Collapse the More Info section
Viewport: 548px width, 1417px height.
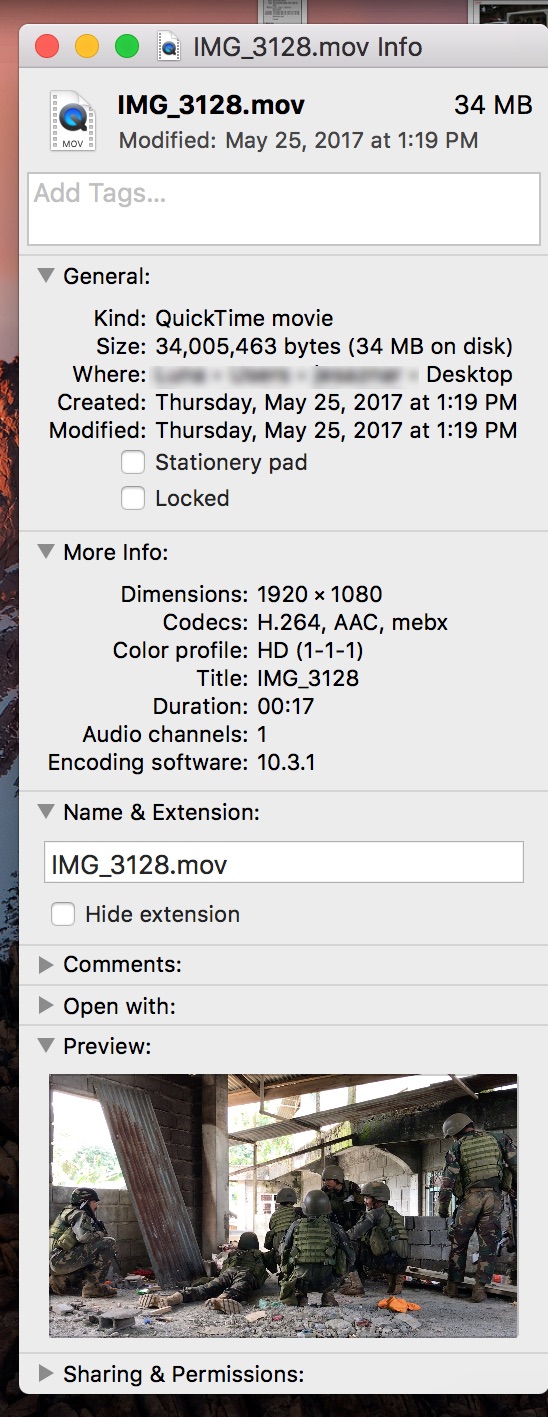pos(46,551)
